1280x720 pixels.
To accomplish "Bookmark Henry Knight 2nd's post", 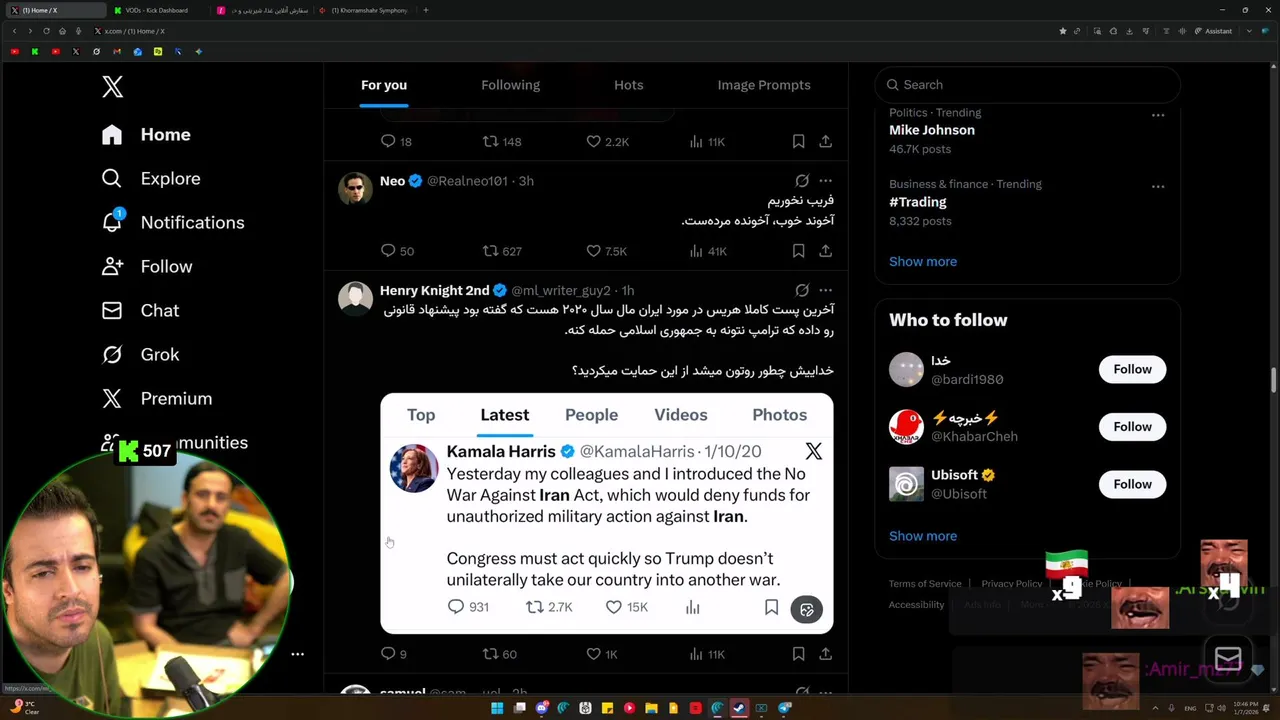I will point(798,654).
